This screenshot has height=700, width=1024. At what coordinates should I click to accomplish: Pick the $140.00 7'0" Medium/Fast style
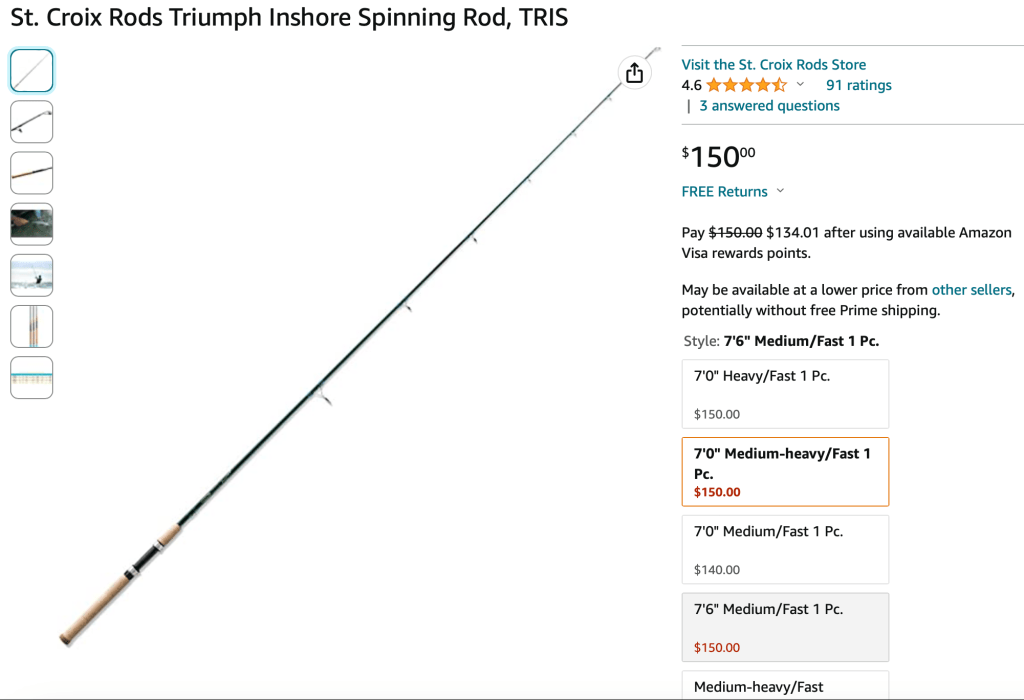pos(785,549)
